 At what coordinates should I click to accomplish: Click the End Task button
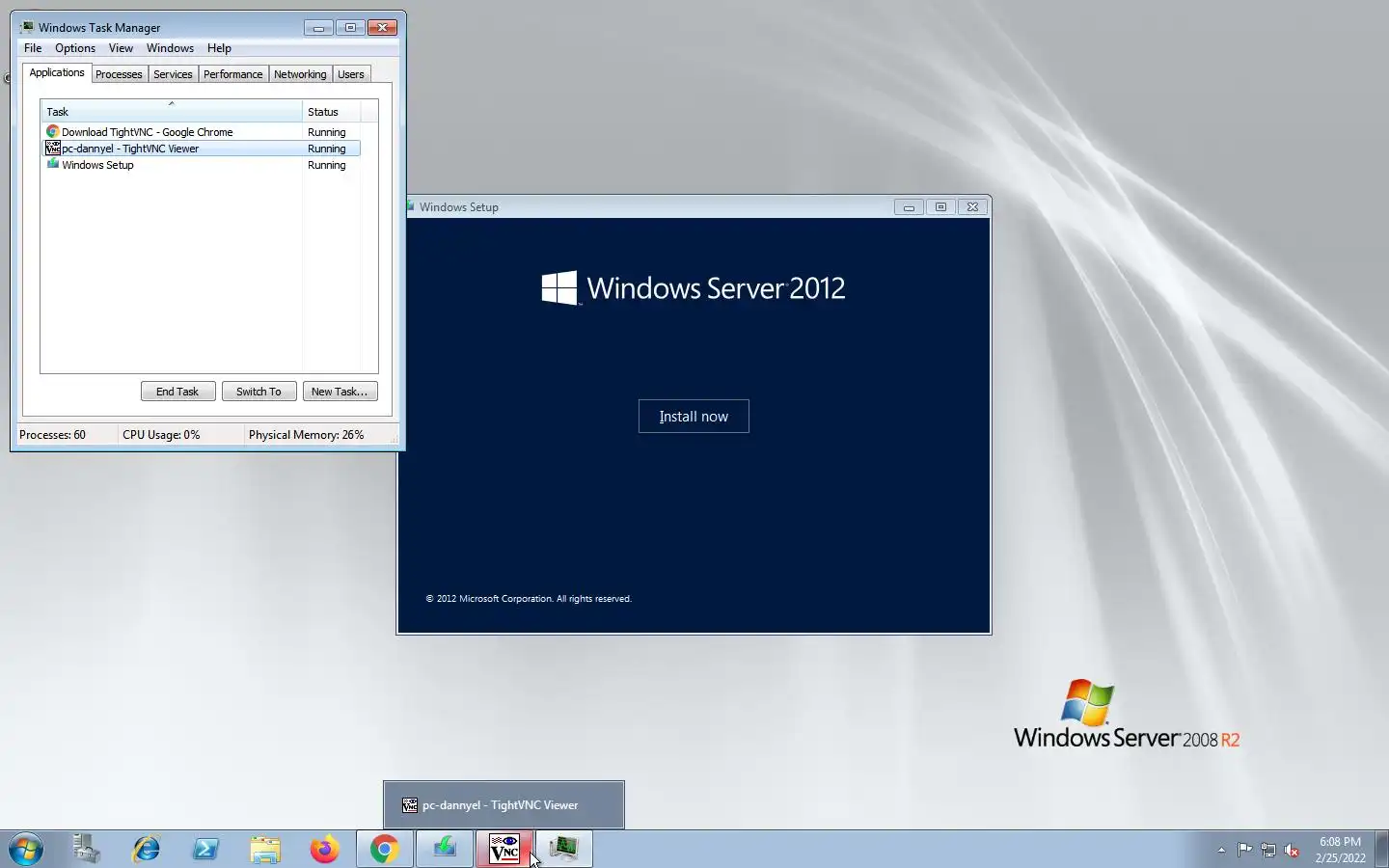[177, 392]
